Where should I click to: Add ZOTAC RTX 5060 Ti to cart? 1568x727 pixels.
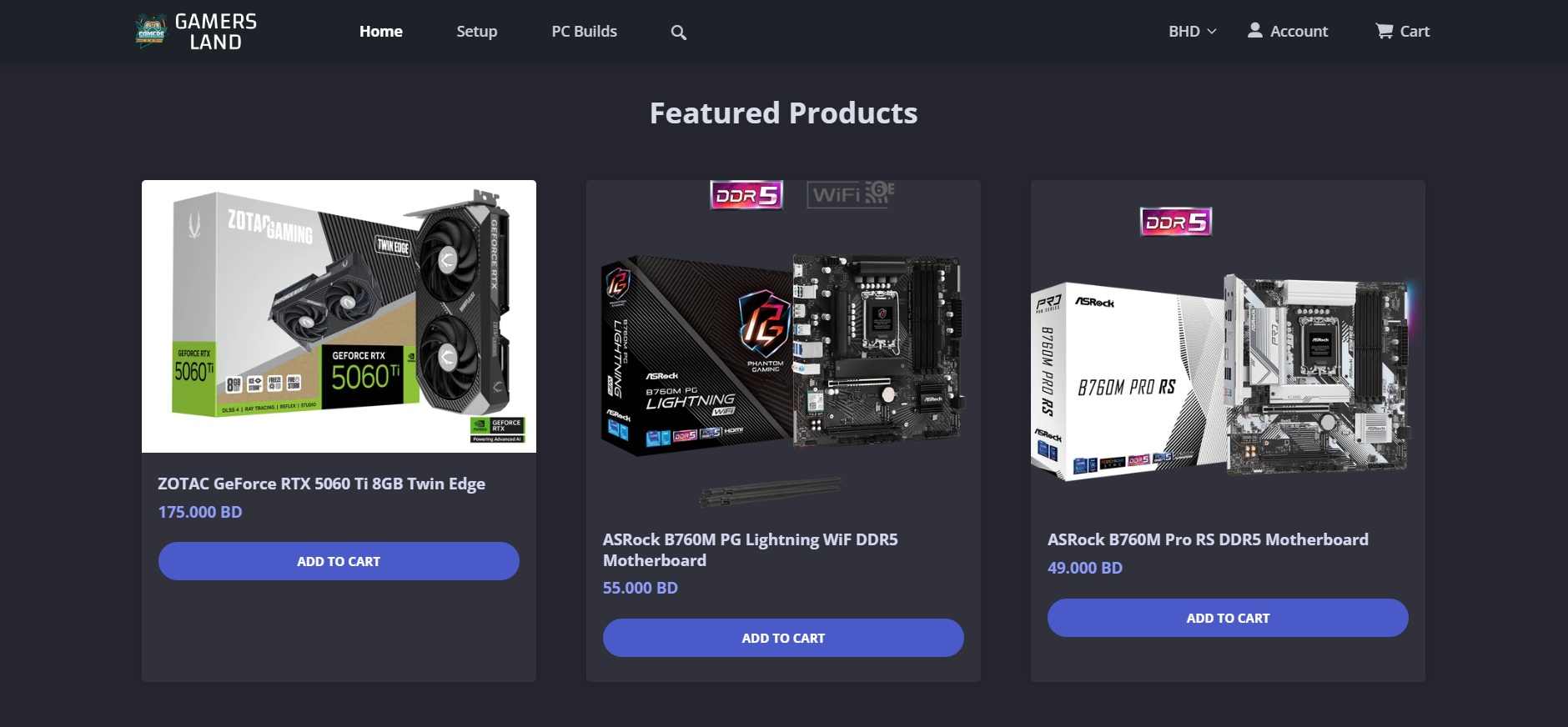click(339, 561)
